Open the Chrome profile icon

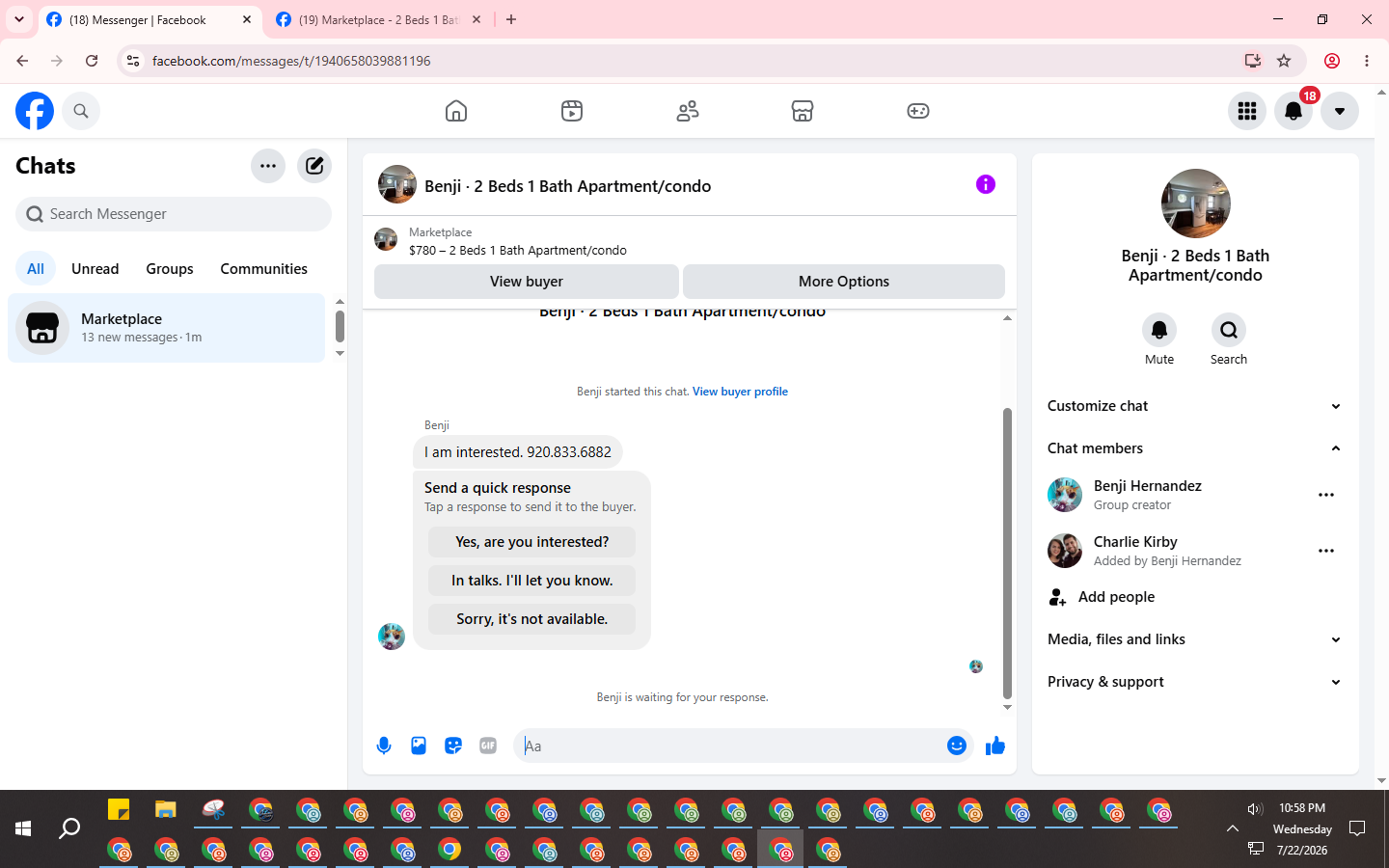pyautogui.click(x=1332, y=61)
